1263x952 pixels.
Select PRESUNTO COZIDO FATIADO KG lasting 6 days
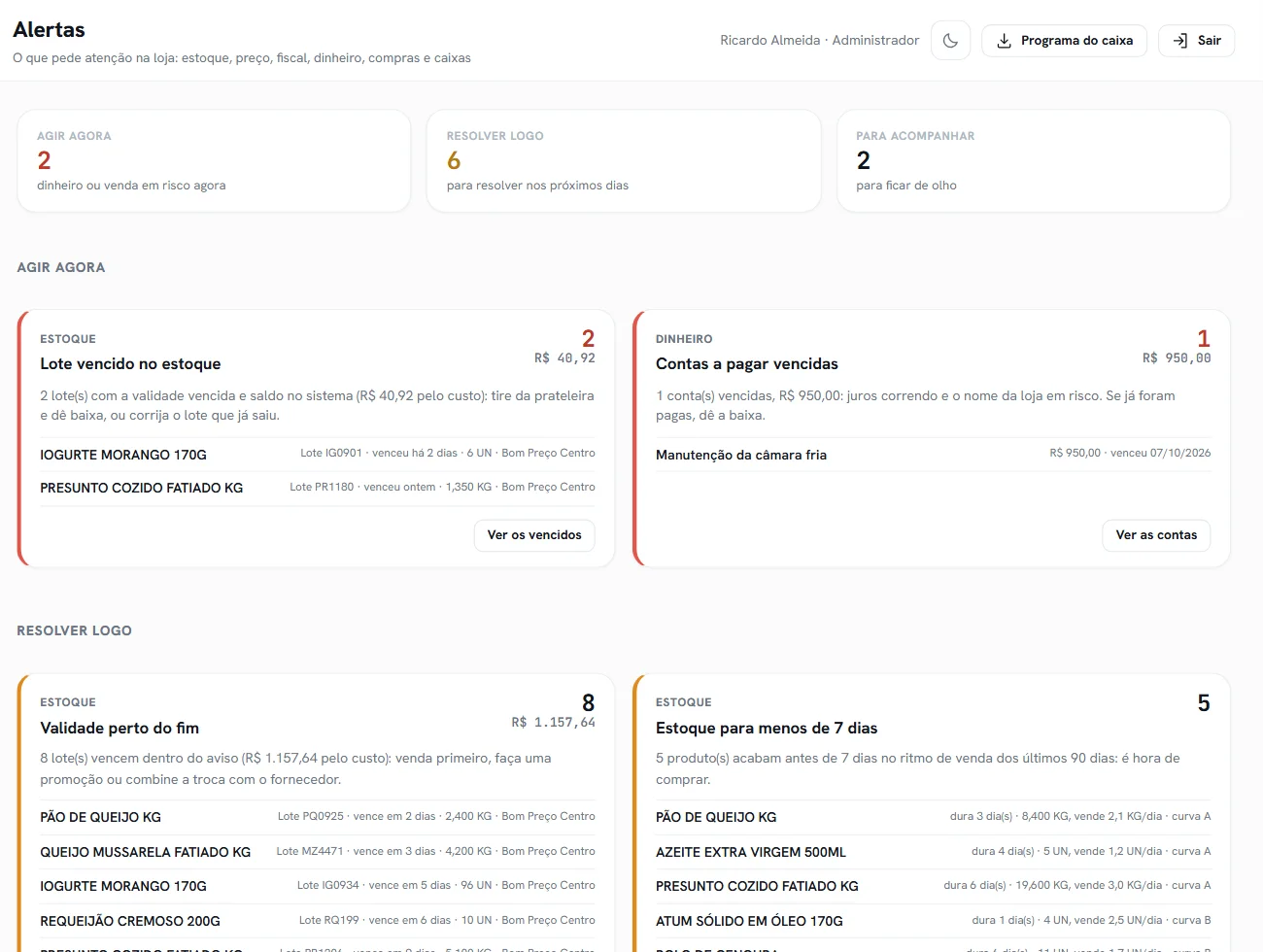933,886
